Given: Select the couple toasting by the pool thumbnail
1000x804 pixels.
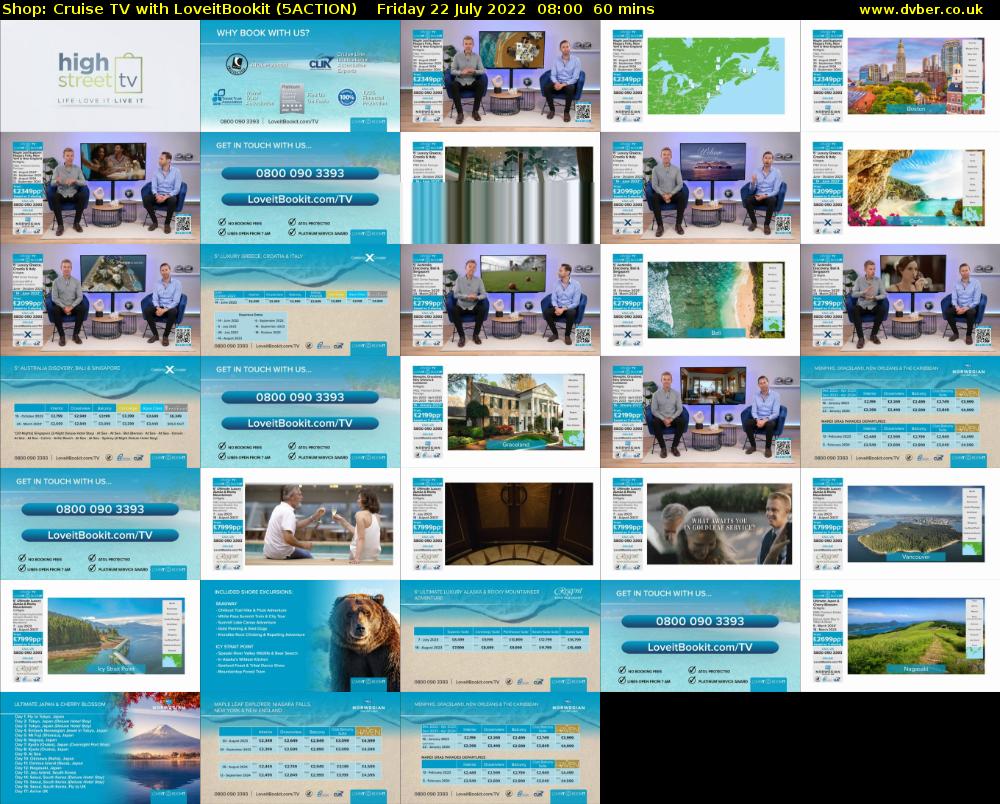Looking at the screenshot, I should click(300, 524).
